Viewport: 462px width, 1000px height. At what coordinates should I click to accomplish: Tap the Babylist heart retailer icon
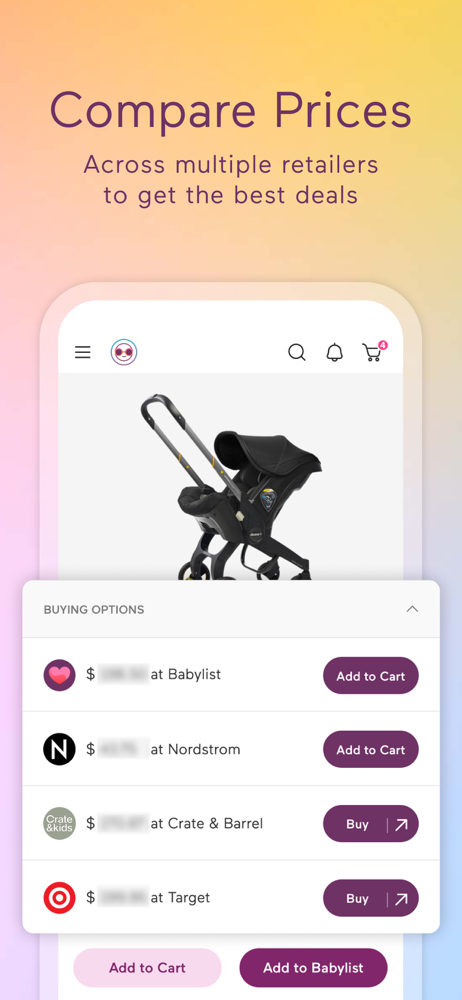click(x=59, y=675)
